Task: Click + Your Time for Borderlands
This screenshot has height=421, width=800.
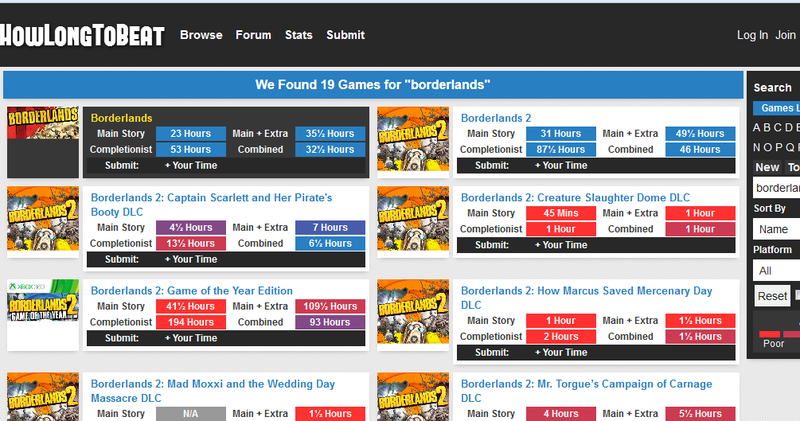Action: coord(191,165)
